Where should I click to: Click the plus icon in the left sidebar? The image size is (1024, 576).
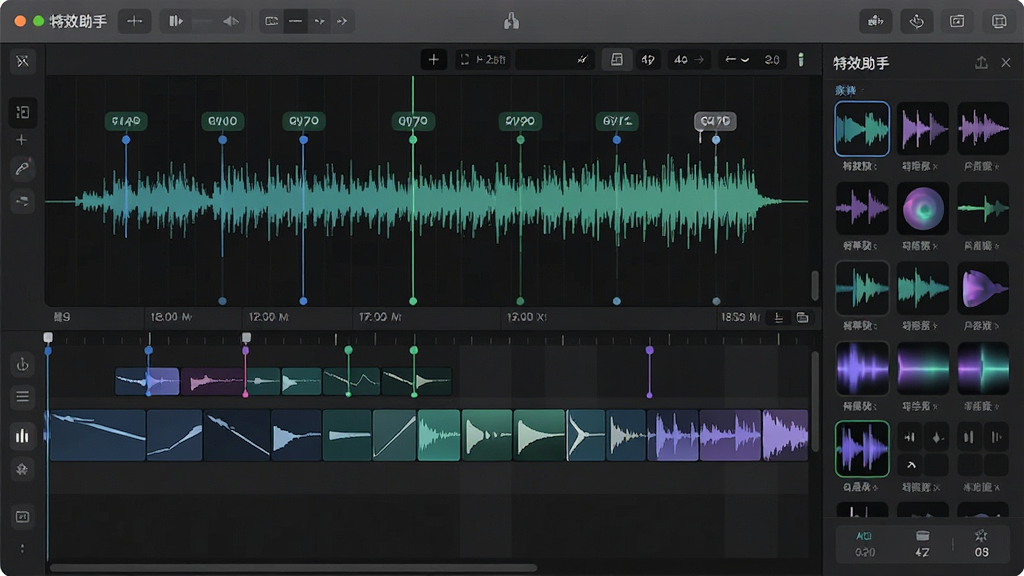[x=22, y=140]
